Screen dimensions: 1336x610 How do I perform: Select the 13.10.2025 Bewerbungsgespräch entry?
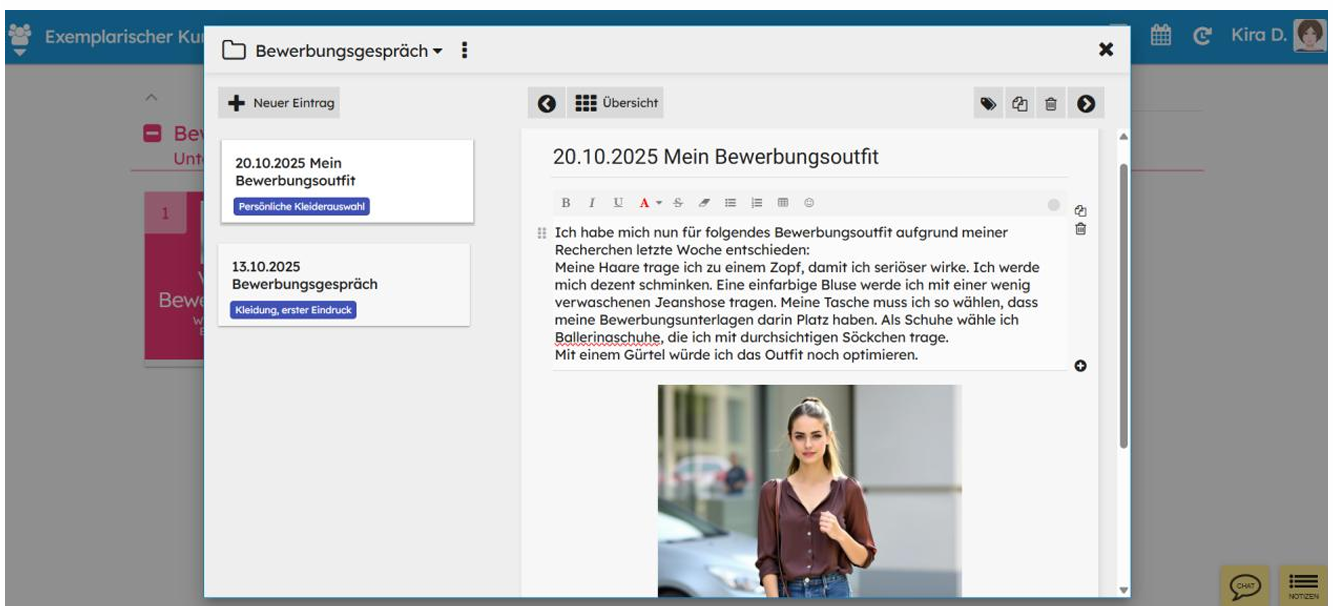pyautogui.click(x=343, y=284)
